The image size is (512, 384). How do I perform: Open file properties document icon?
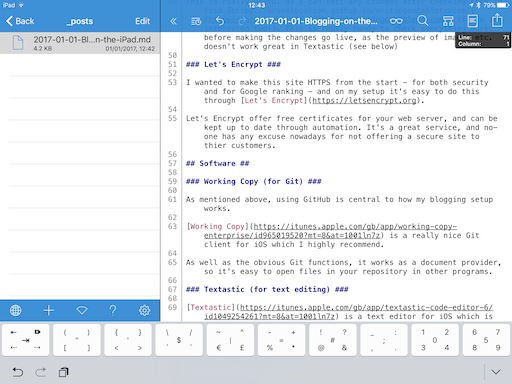point(472,21)
